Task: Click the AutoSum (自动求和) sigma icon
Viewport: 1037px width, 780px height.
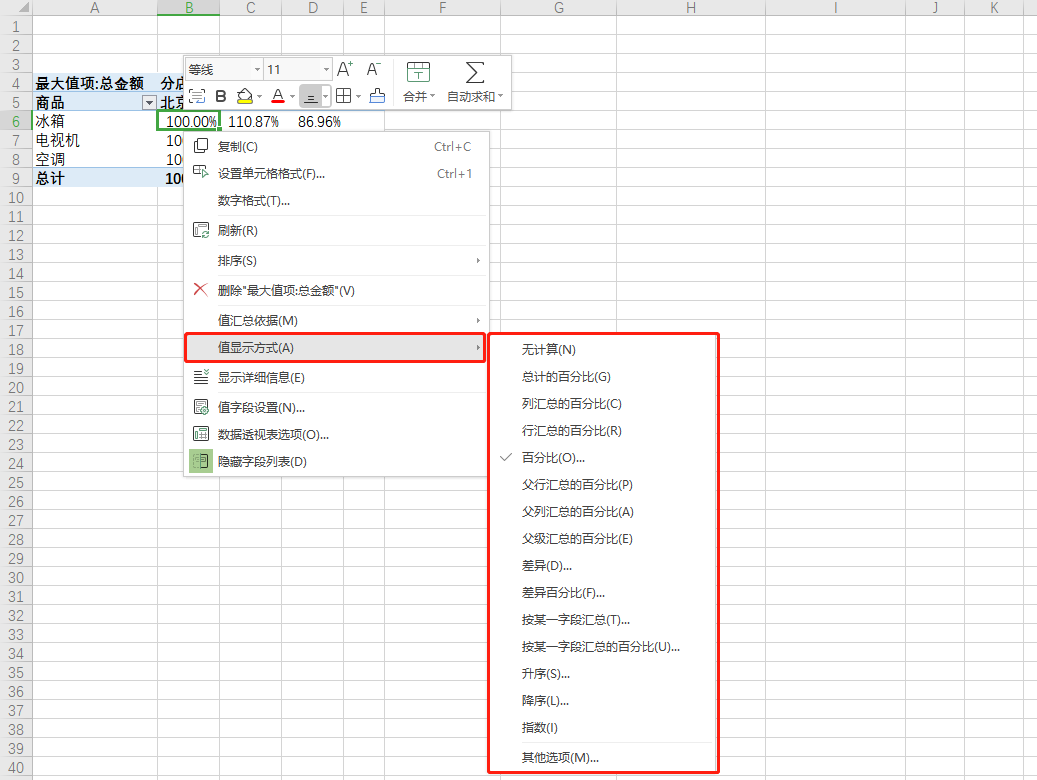Action: tap(475, 73)
